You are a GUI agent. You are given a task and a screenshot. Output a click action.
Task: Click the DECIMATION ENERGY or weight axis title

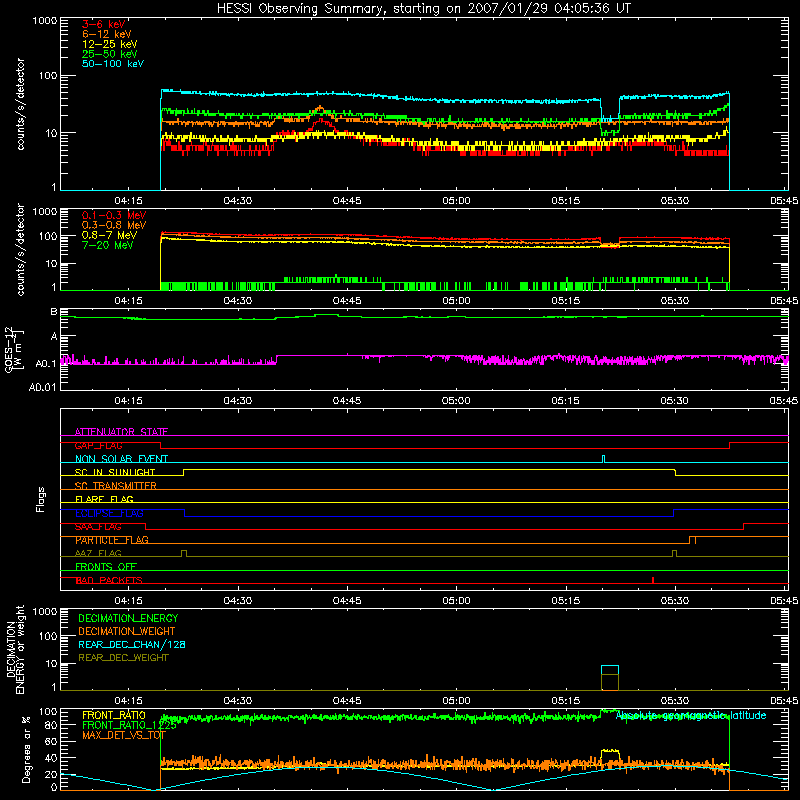[x=15, y=650]
